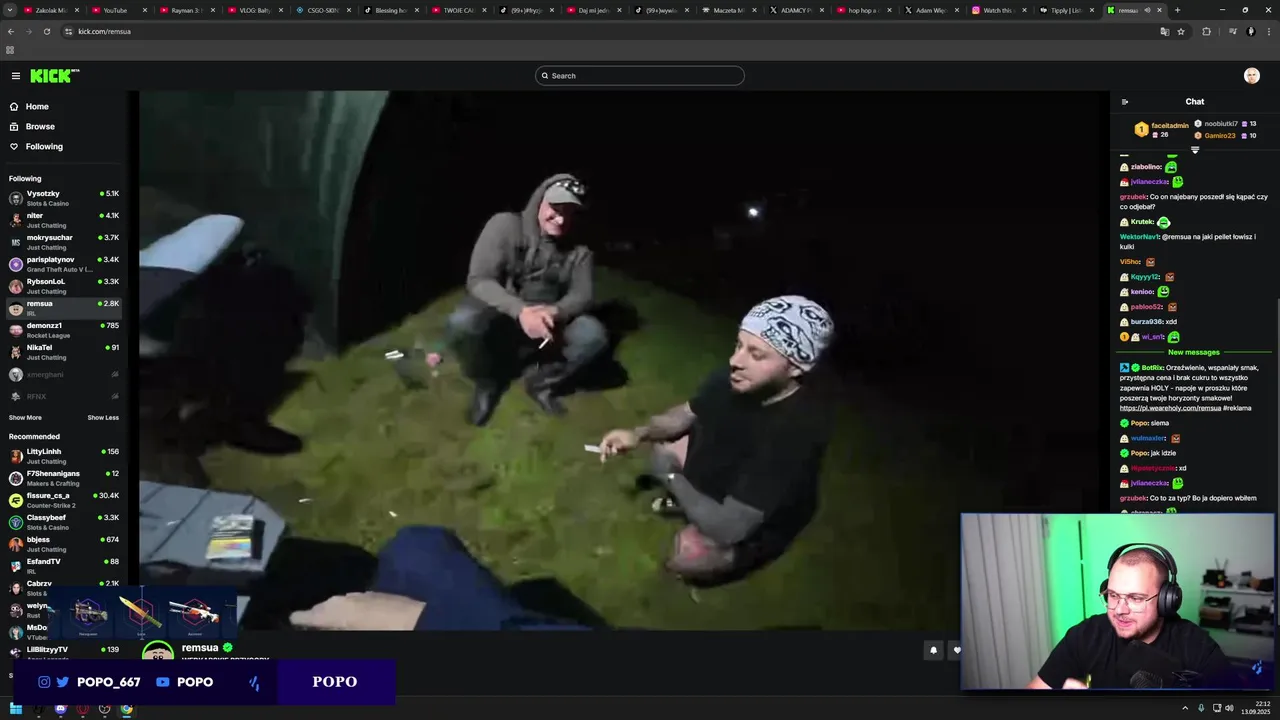Screen dimensions: 1280x720
Task: Open parisplatynov channel in Following
Action: [x=64, y=264]
